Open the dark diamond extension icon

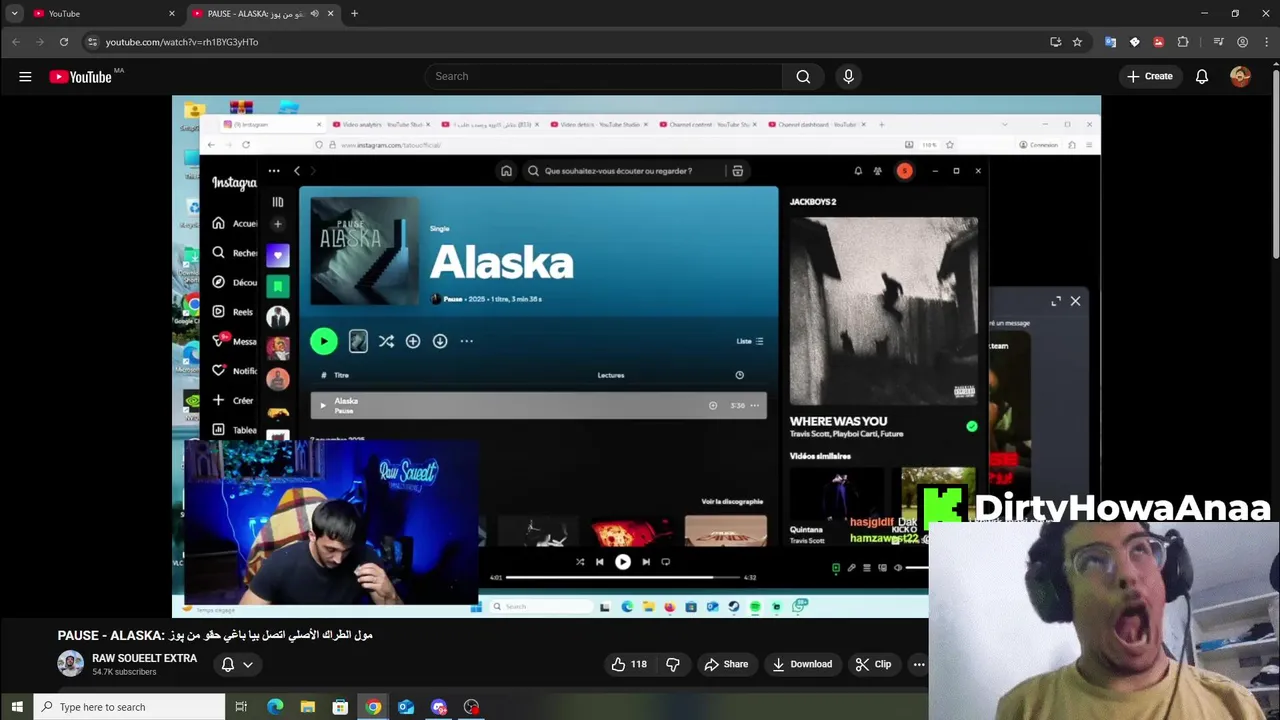coord(1134,42)
